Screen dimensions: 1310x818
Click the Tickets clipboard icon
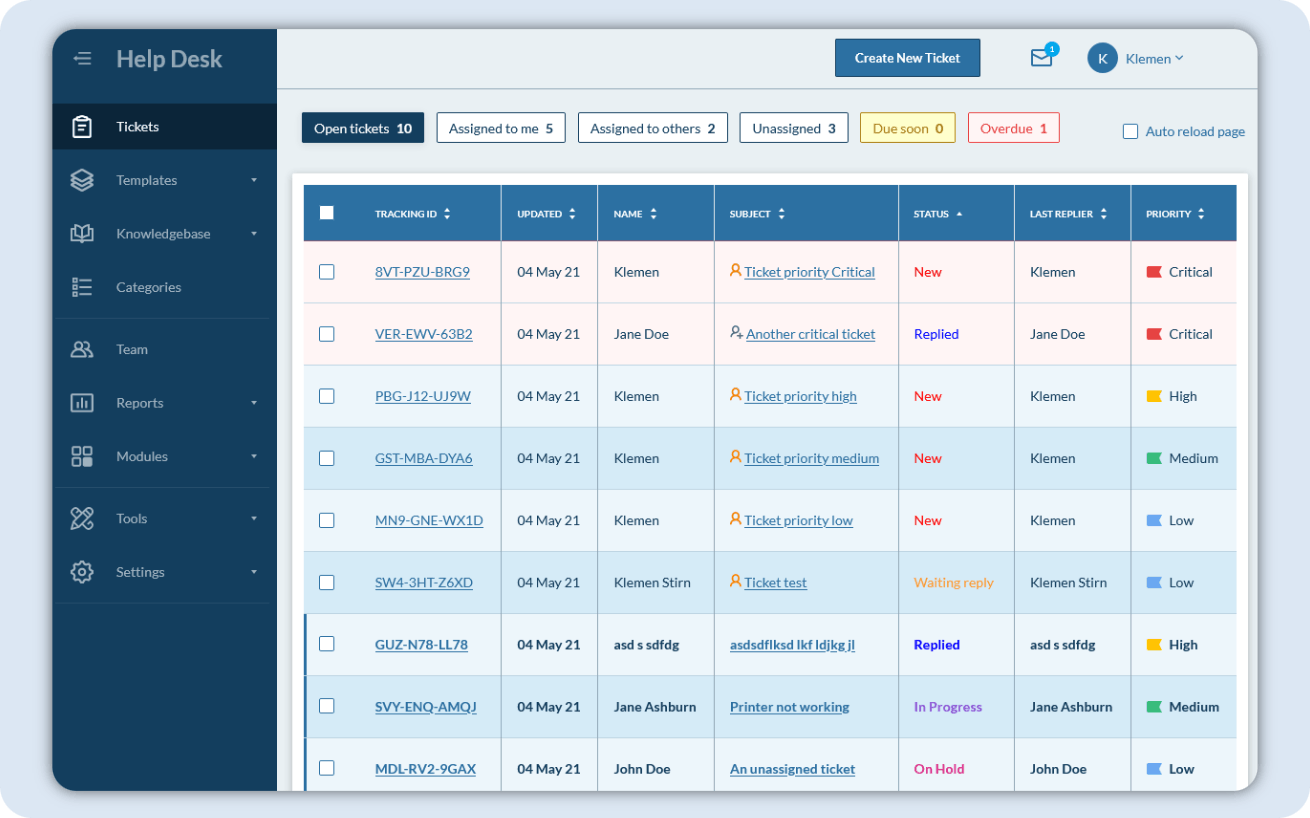tap(82, 127)
